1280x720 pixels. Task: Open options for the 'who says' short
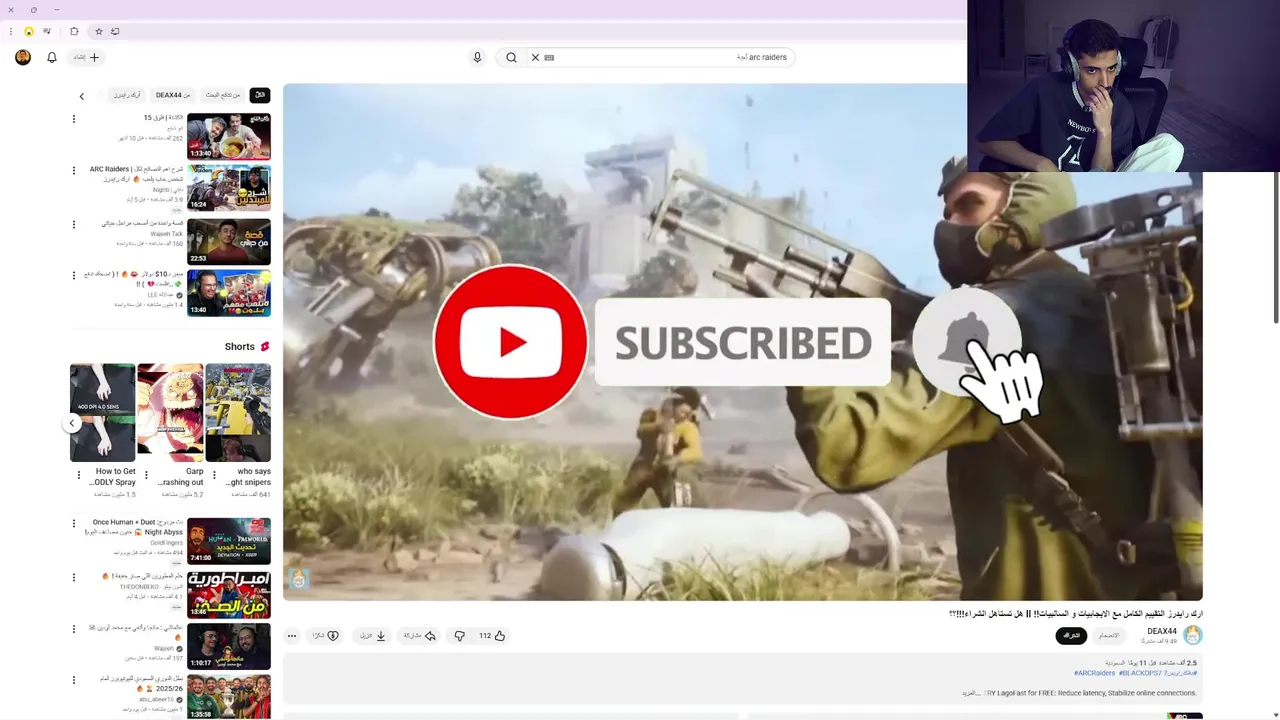213,475
